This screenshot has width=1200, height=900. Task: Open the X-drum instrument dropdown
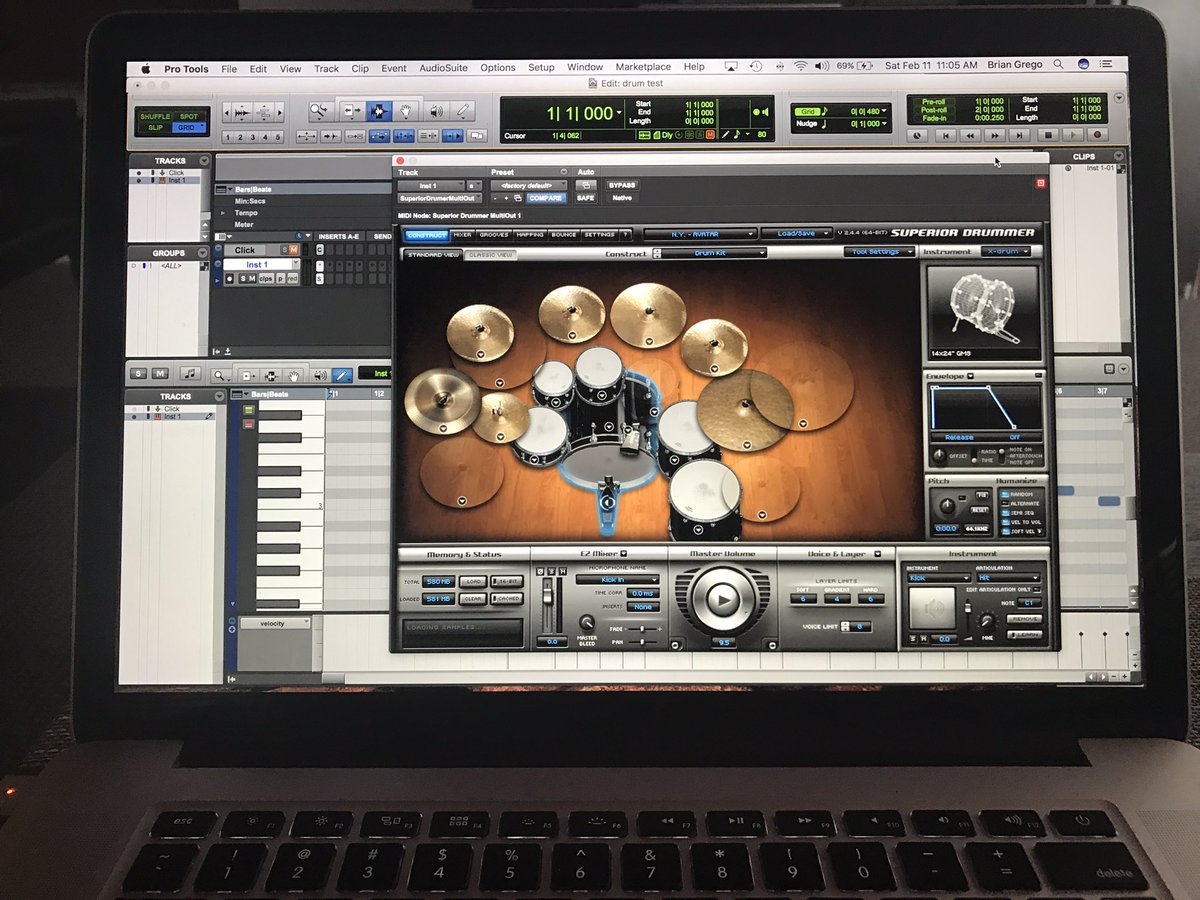tap(1005, 252)
